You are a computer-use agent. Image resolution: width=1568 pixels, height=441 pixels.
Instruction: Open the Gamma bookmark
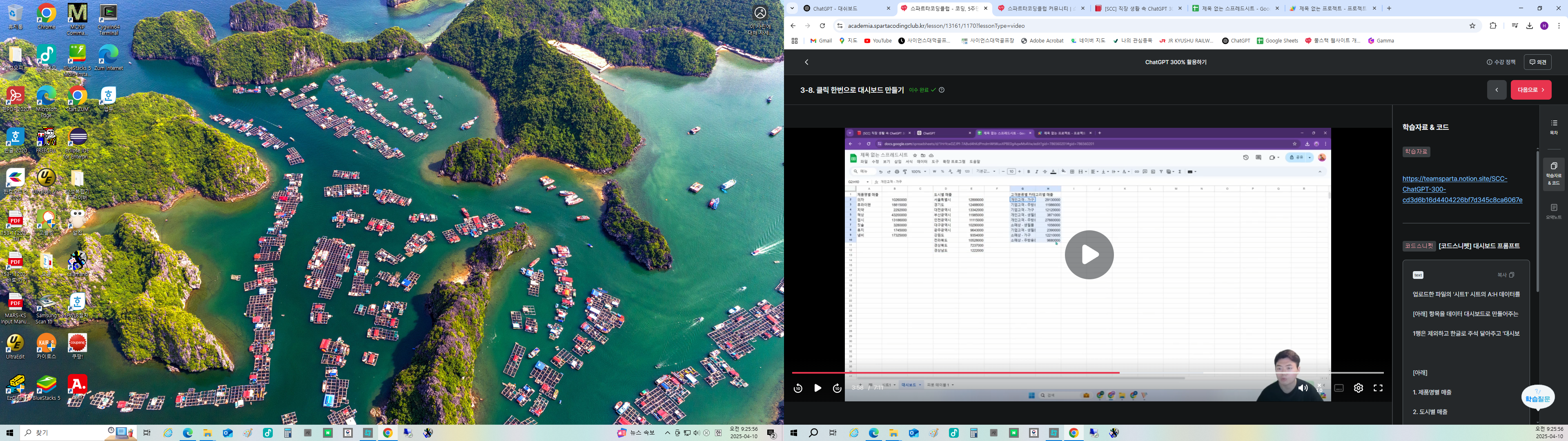tap(1381, 41)
